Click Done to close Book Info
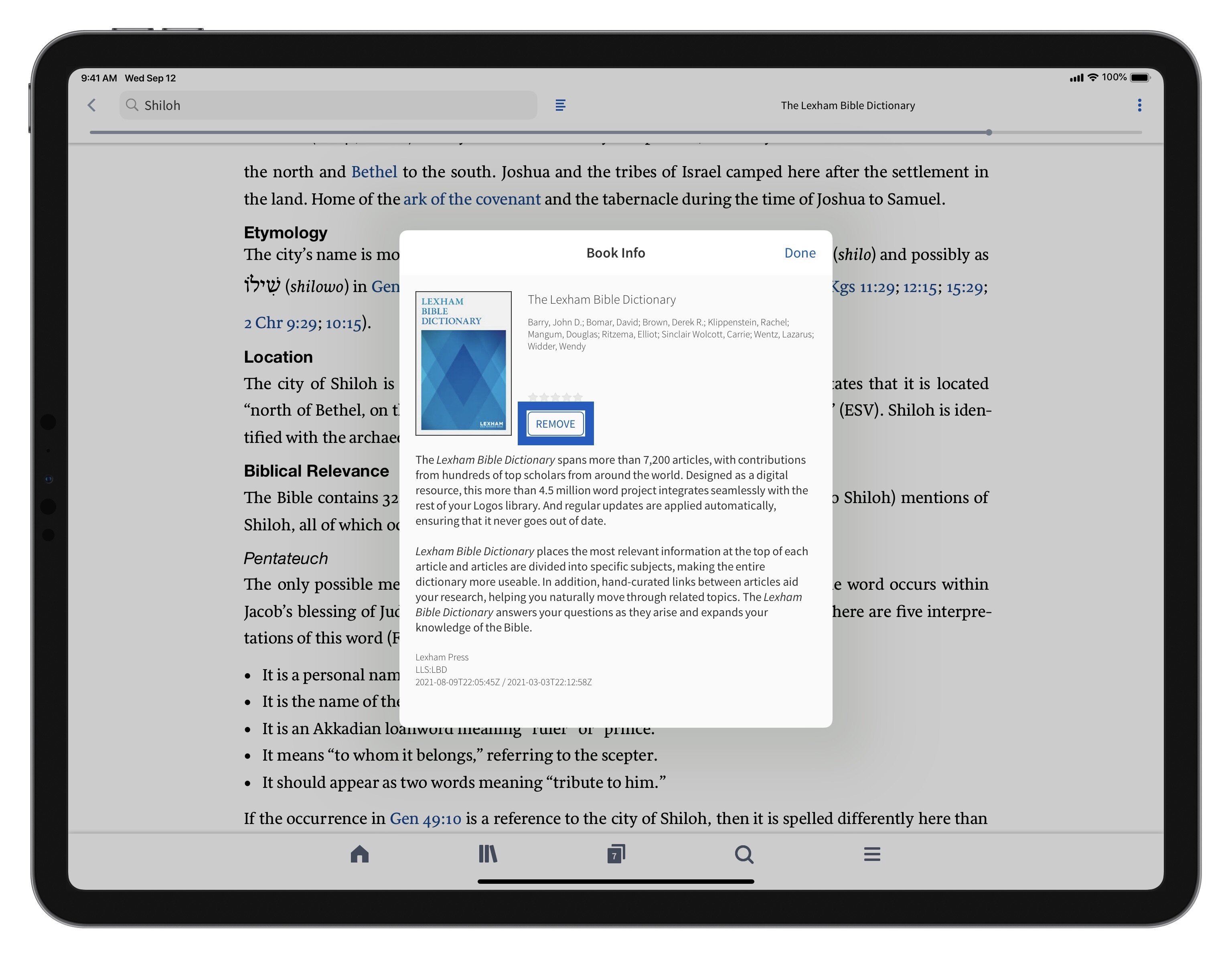This screenshot has width=1232, height=958. pyautogui.click(x=800, y=253)
